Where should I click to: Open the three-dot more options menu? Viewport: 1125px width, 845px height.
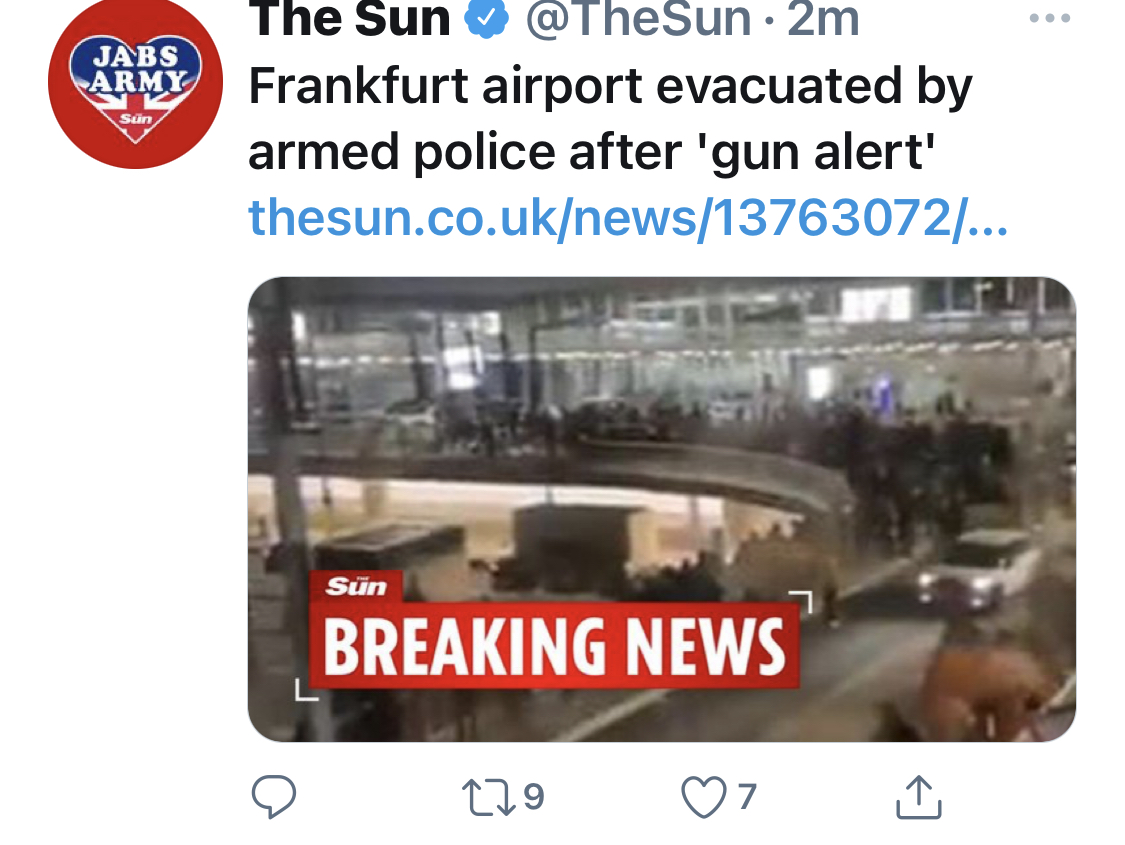(x=1049, y=18)
